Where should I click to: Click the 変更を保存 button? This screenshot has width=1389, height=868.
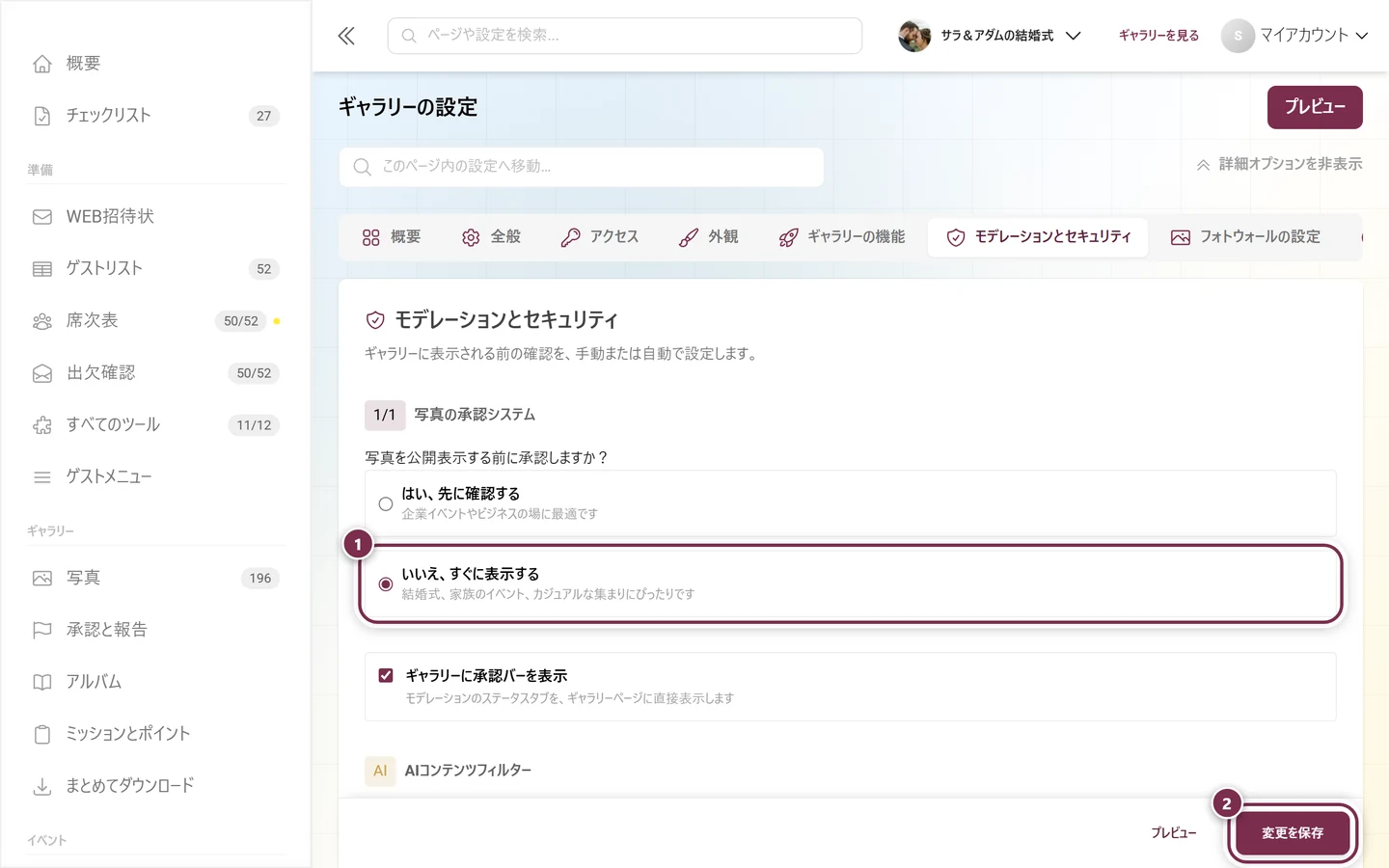pos(1293,833)
